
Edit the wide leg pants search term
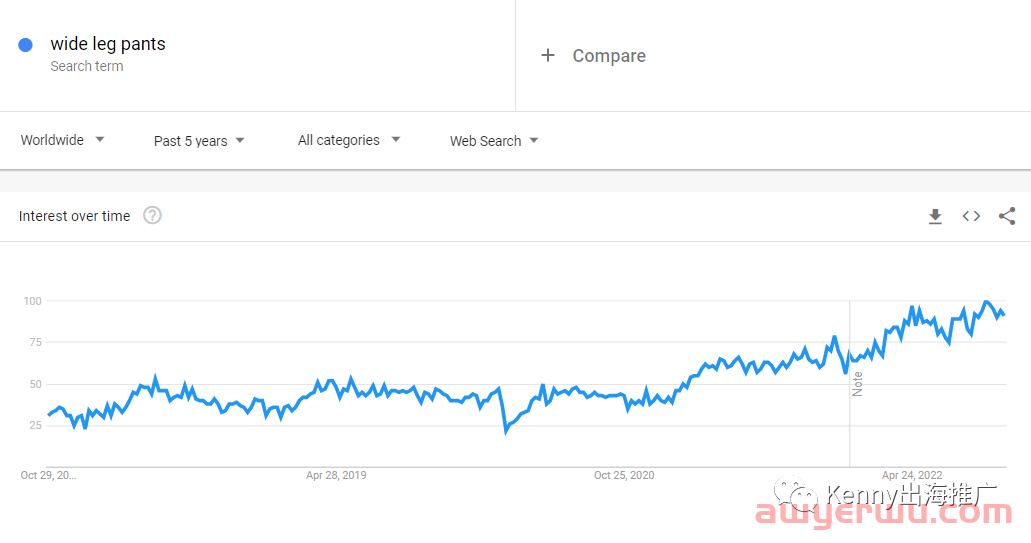pyautogui.click(x=108, y=44)
